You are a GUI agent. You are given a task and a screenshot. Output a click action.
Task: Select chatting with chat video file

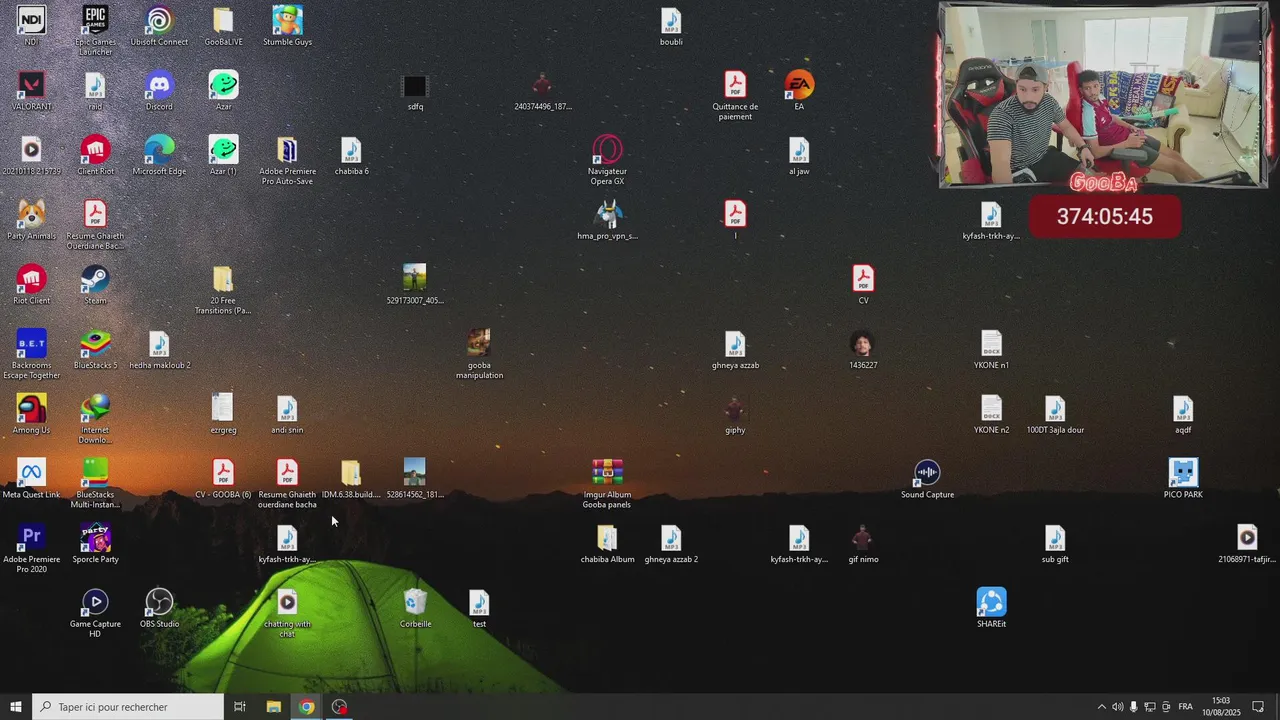point(287,604)
